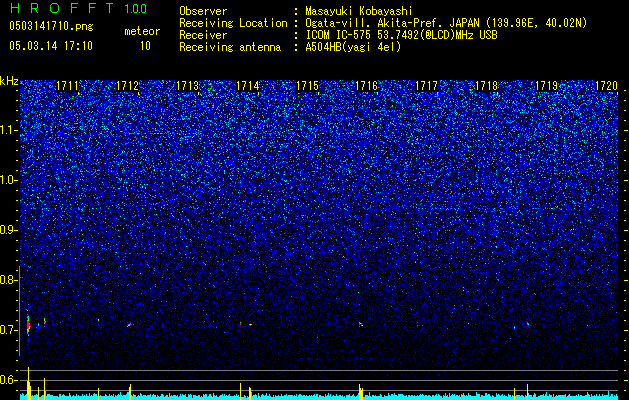Click the kHz axis unit label
The image size is (629, 400).
point(9,81)
